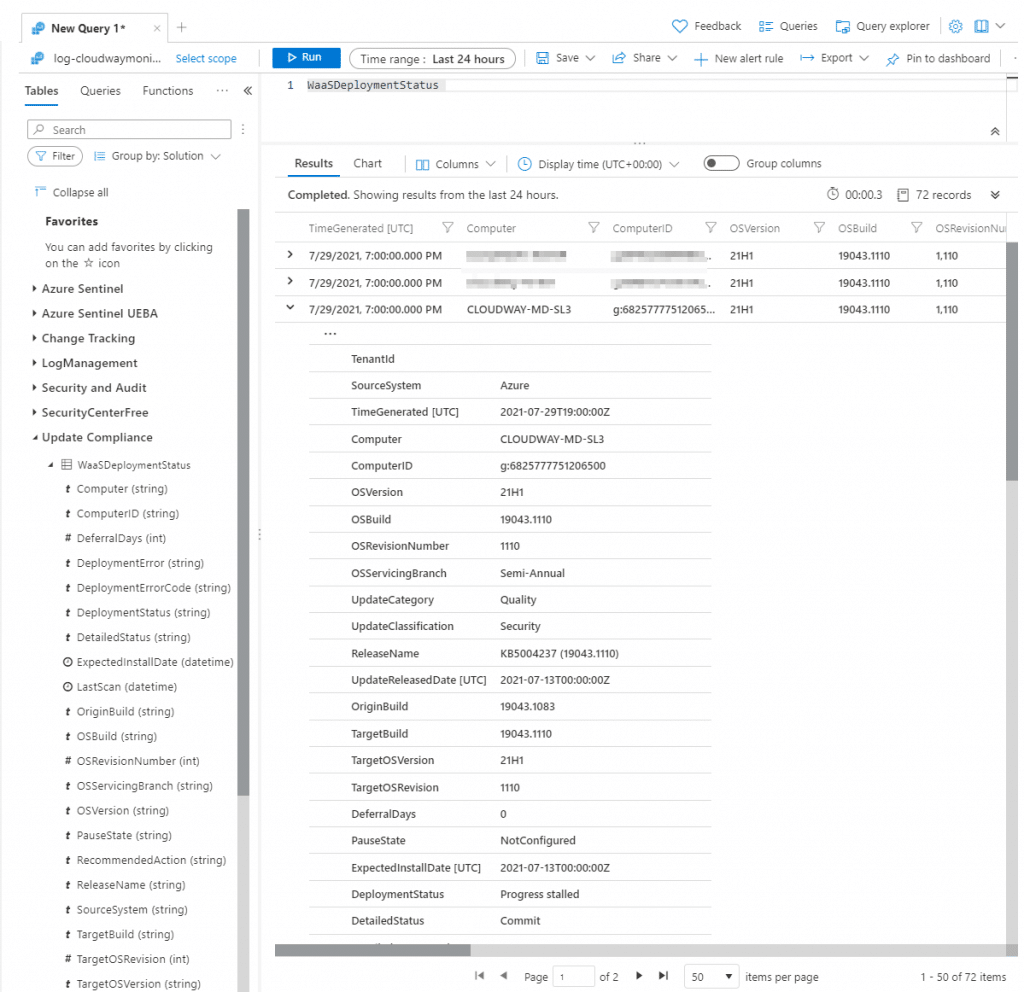Image resolution: width=1024 pixels, height=992 pixels.
Task: Open the Columns chooser dropdown
Action: pos(455,164)
